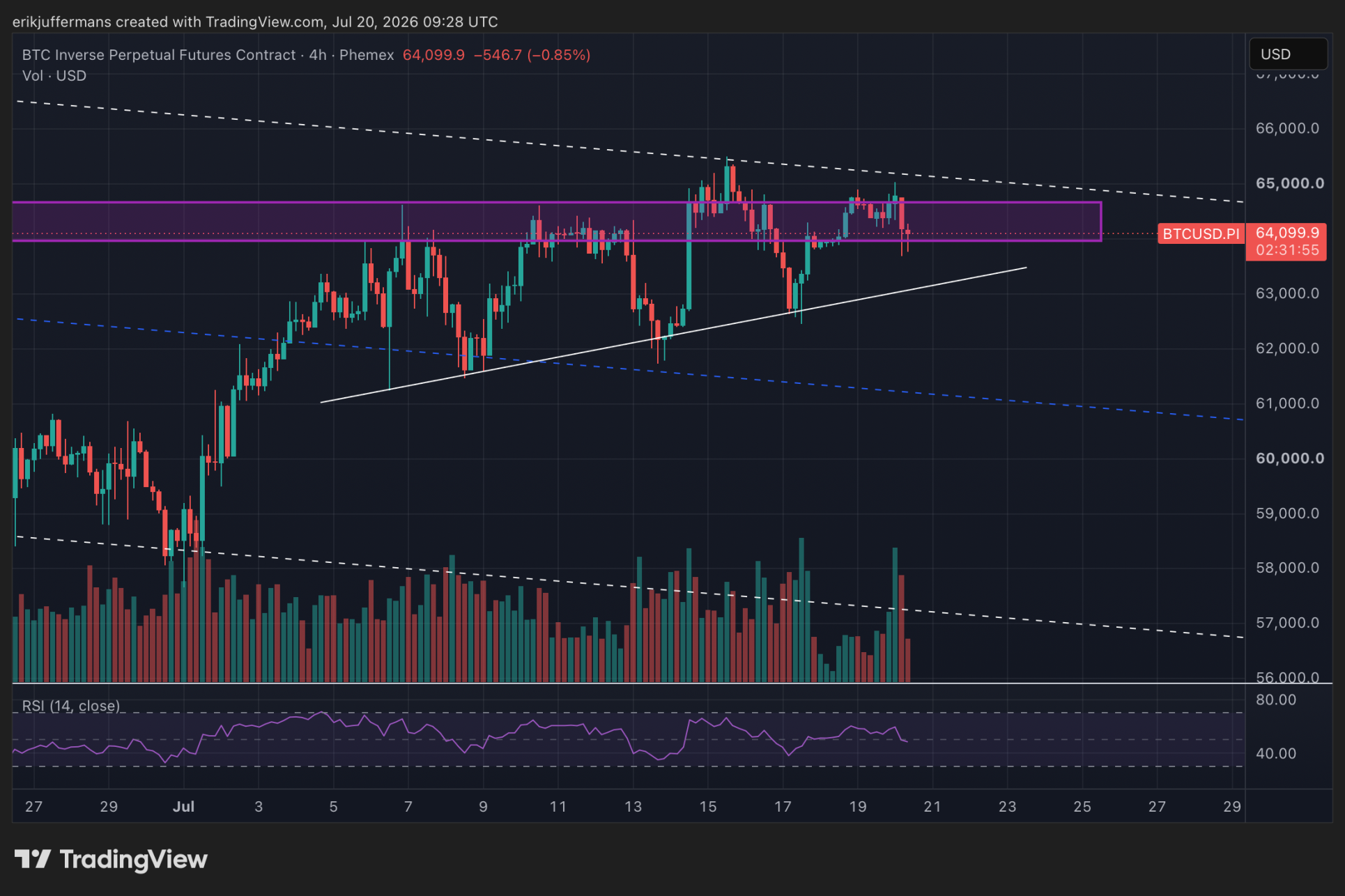Select the BTC Inverse Perpetual Futures Contract title

coord(159,55)
